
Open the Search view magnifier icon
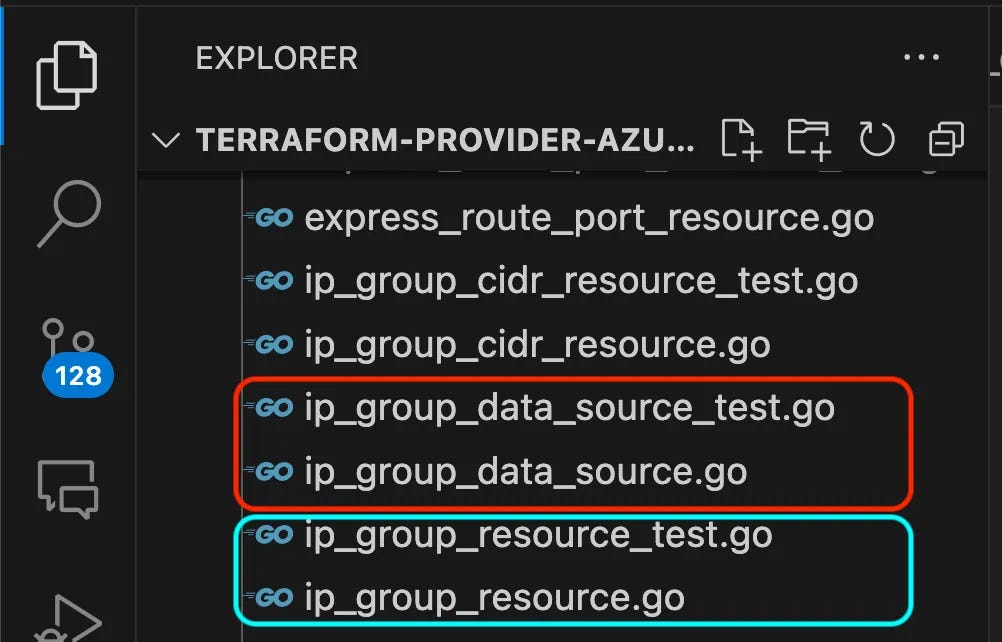69,214
